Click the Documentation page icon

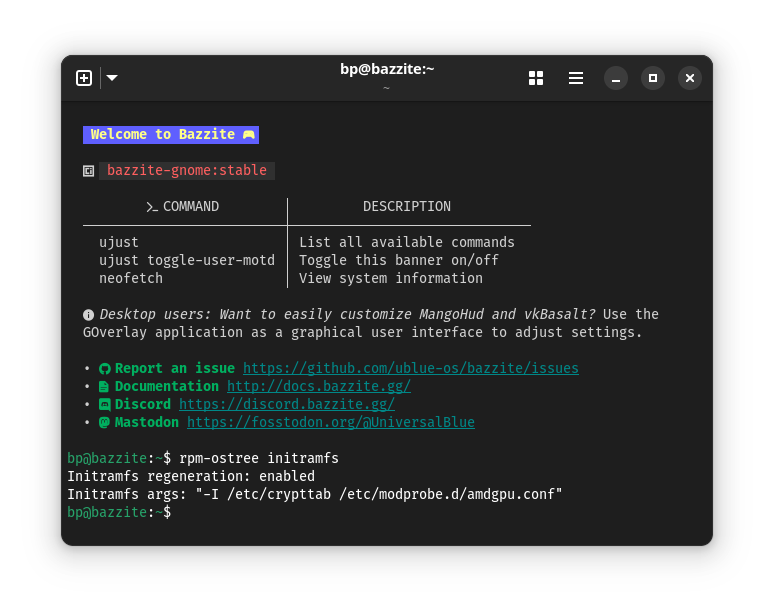[104, 387]
